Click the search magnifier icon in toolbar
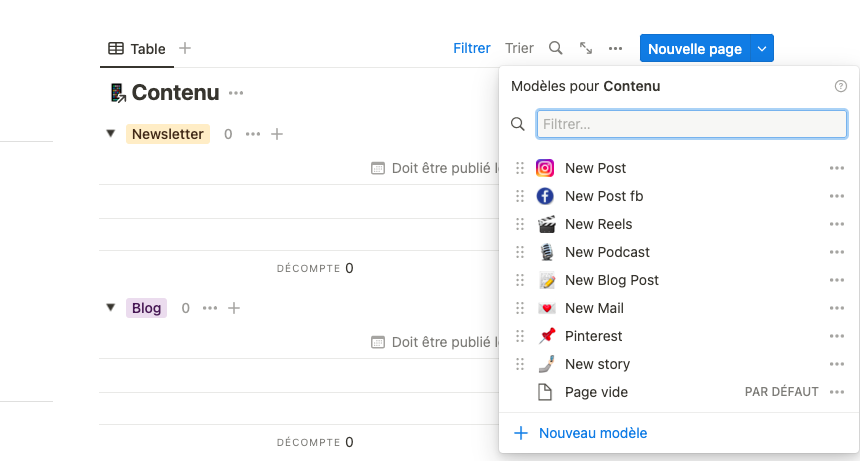 tap(556, 48)
